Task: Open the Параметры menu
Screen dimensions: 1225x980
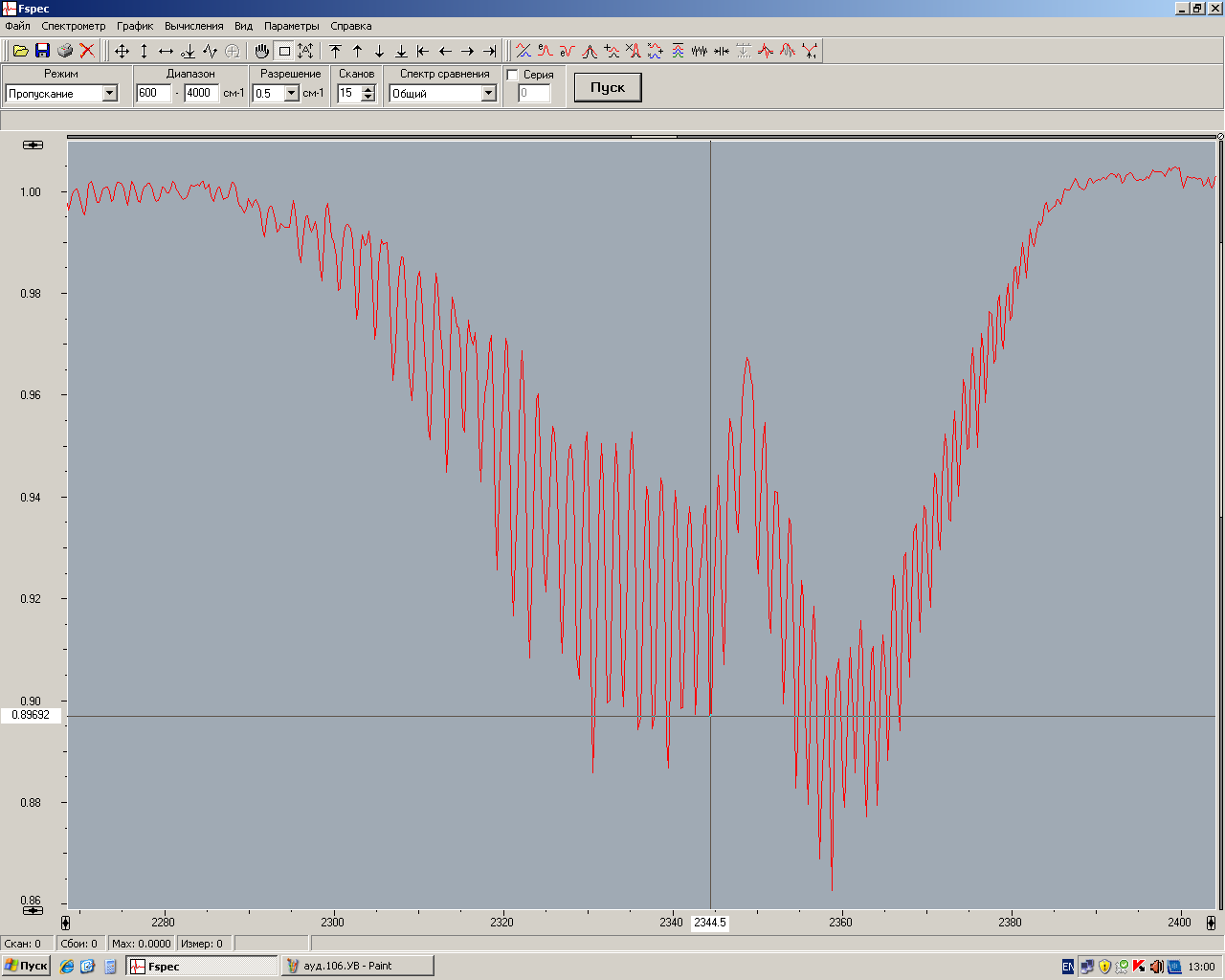Action: (x=292, y=26)
